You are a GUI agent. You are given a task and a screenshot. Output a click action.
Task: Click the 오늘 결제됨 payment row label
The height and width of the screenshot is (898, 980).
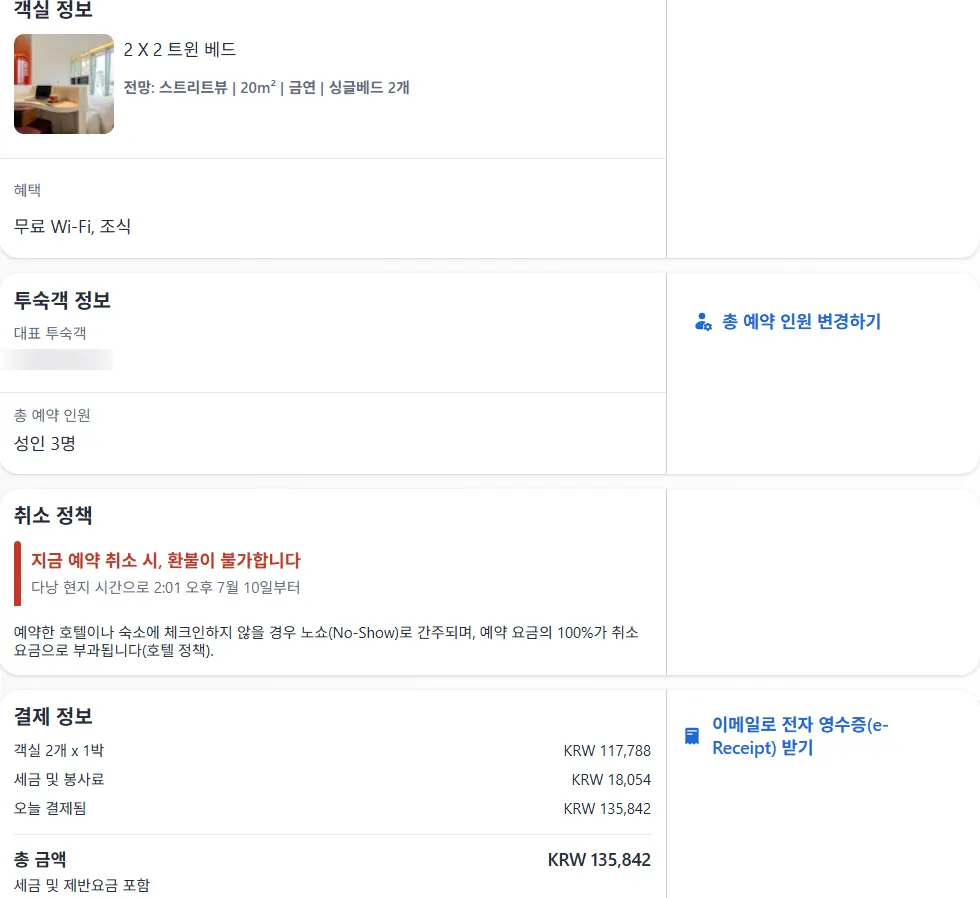50,809
